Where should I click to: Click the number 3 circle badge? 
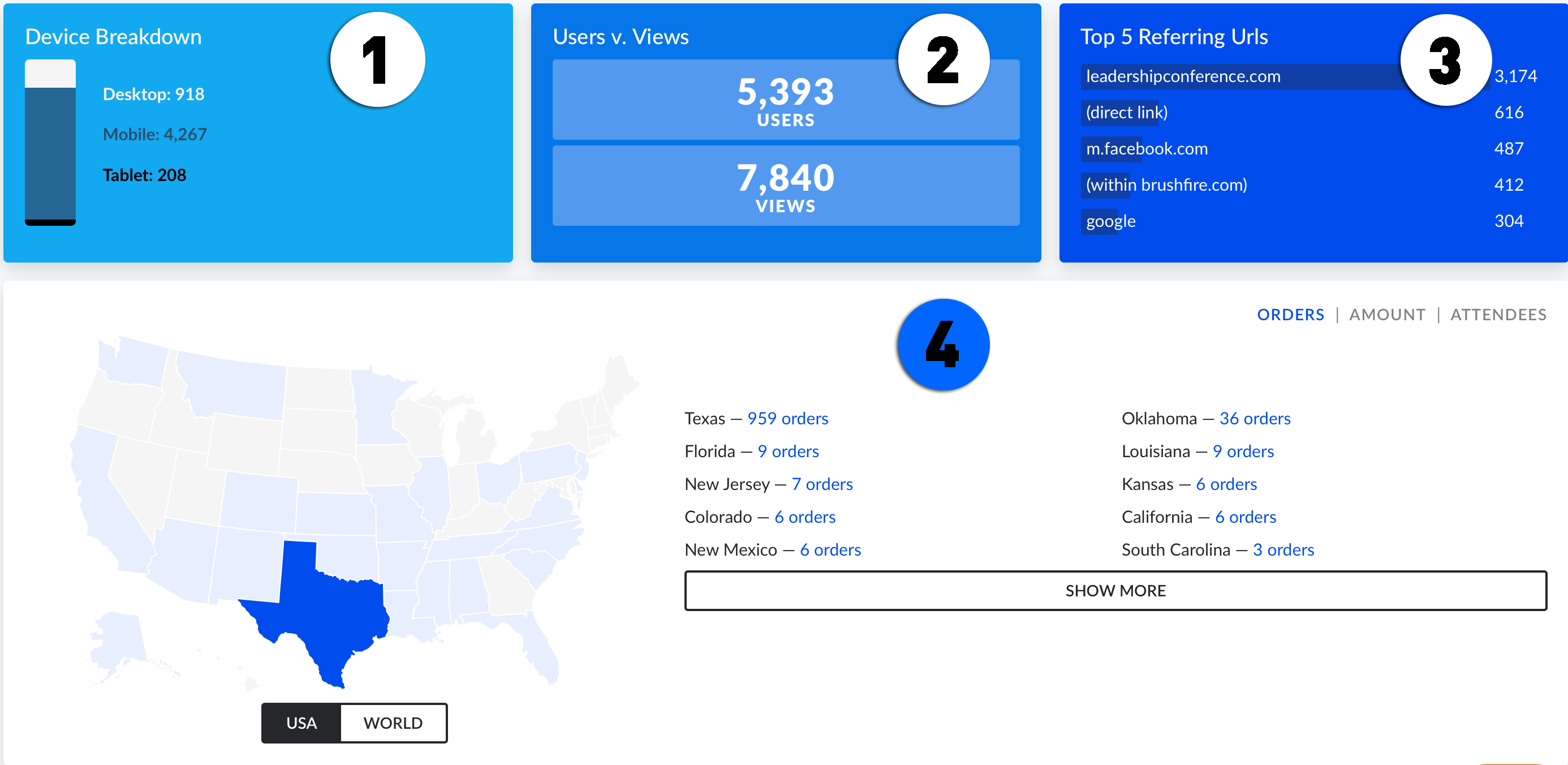(1445, 59)
